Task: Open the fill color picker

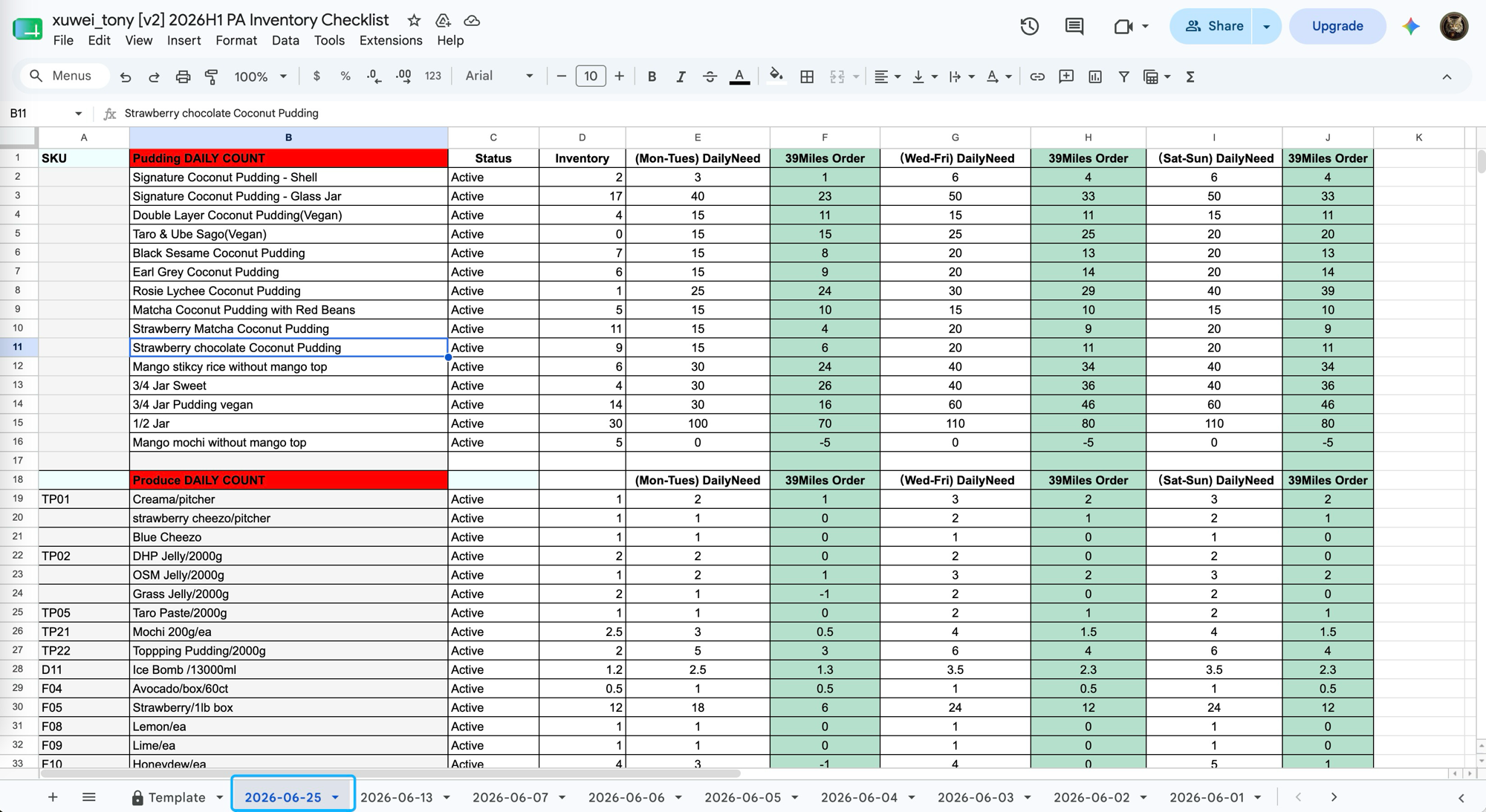Action: [x=776, y=77]
